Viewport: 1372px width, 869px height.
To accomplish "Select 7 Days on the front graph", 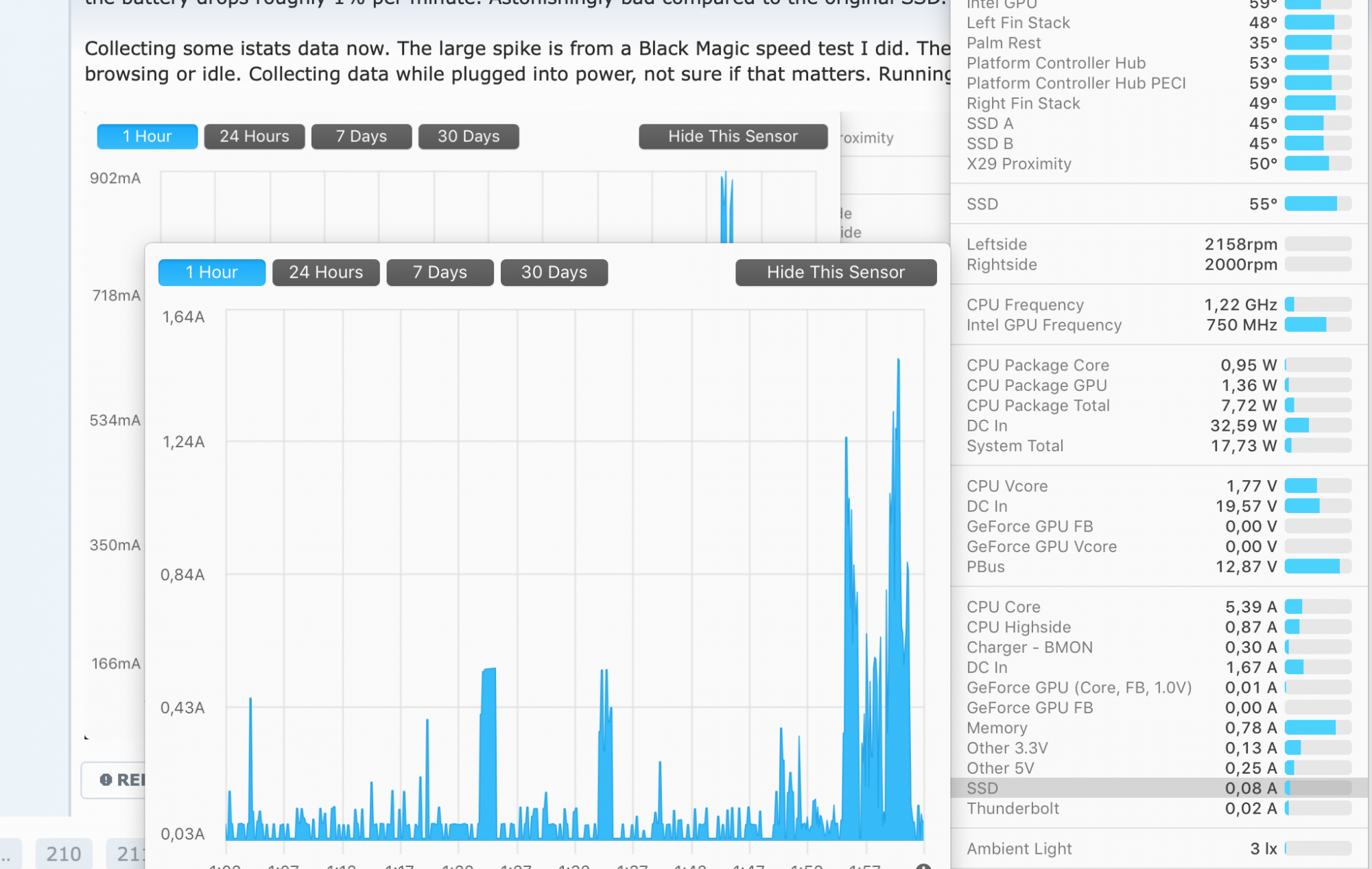I will (440, 272).
